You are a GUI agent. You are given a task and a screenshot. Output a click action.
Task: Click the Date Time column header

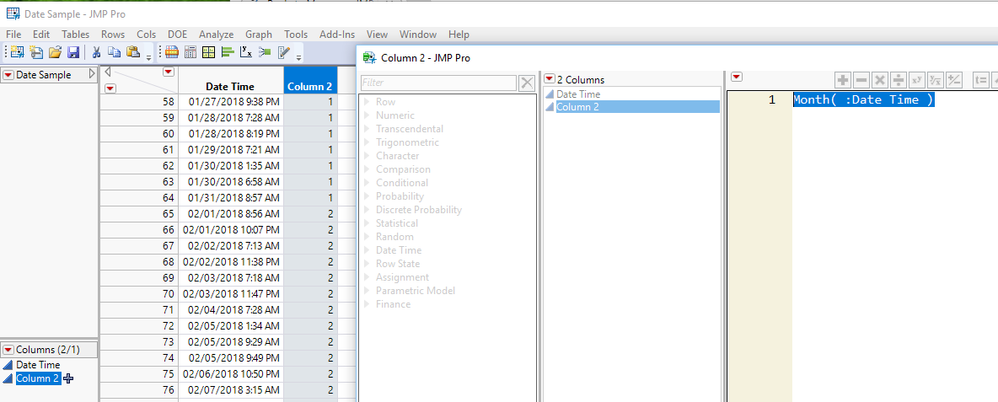[x=230, y=87]
